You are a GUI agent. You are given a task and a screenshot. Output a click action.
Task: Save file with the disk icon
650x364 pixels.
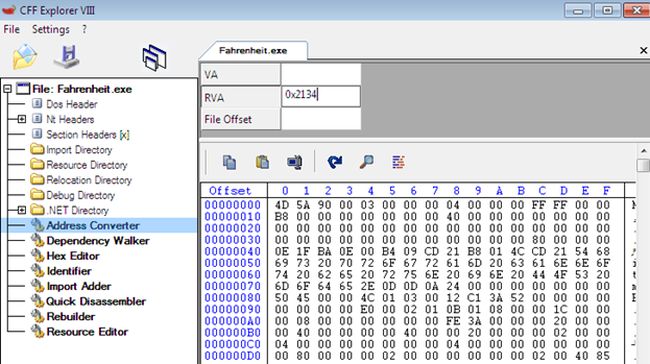coord(67,57)
